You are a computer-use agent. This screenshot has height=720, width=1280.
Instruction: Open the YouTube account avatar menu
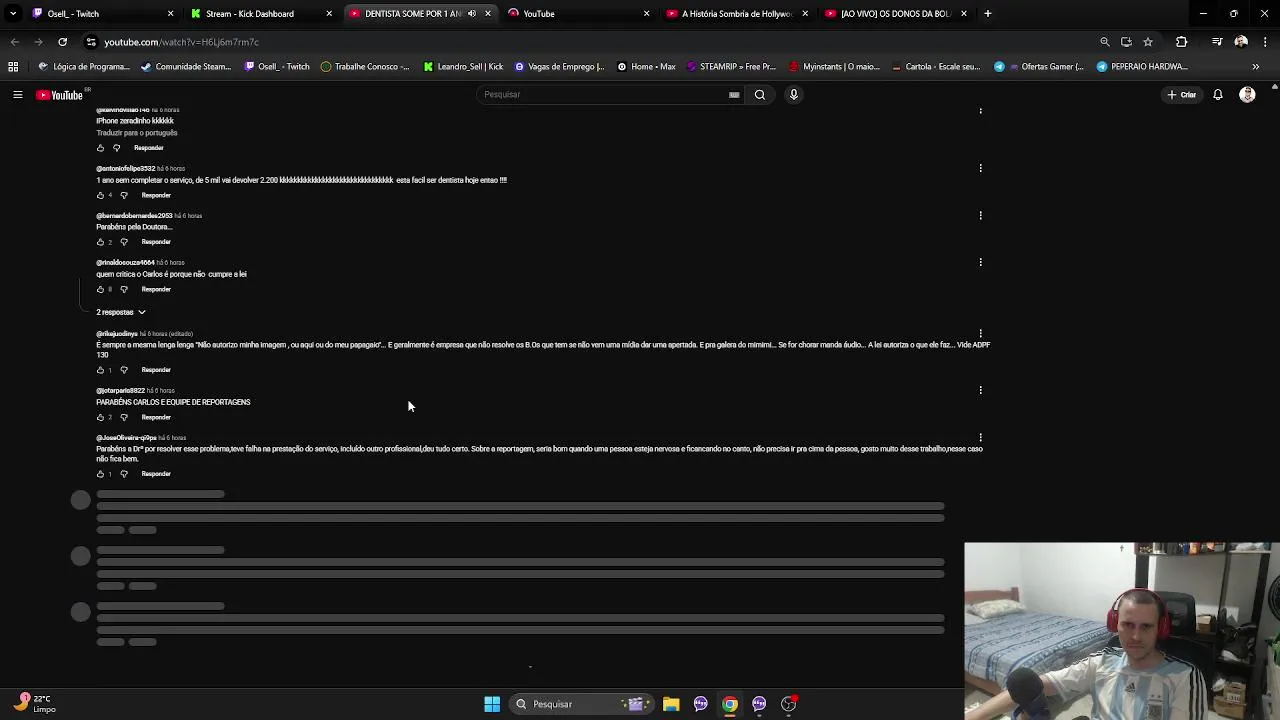point(1247,95)
